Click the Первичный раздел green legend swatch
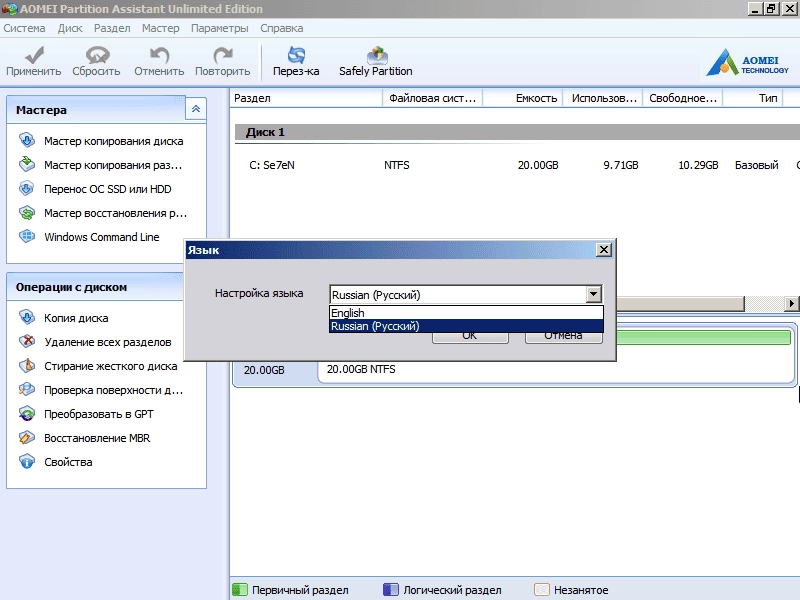800x600 pixels. [x=240, y=590]
